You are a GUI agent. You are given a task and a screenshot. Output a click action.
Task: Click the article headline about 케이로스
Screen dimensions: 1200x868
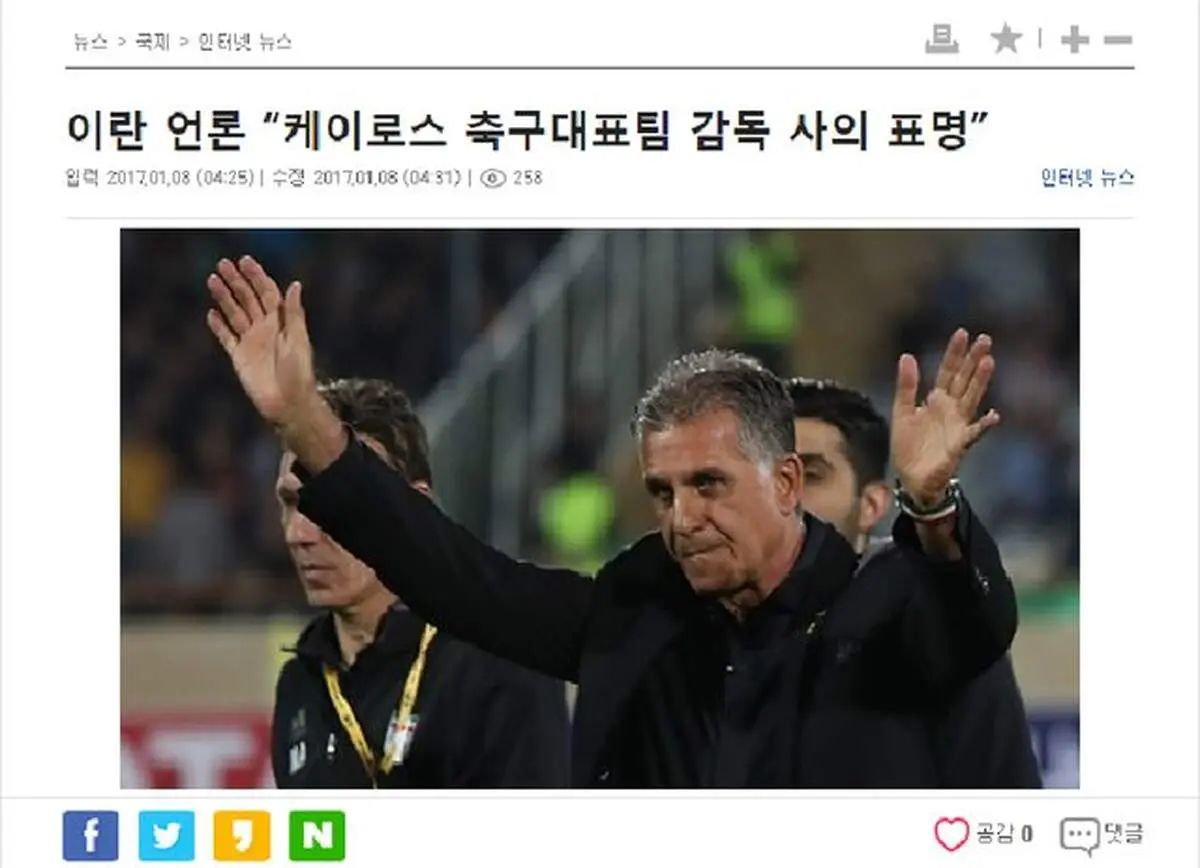(527, 129)
